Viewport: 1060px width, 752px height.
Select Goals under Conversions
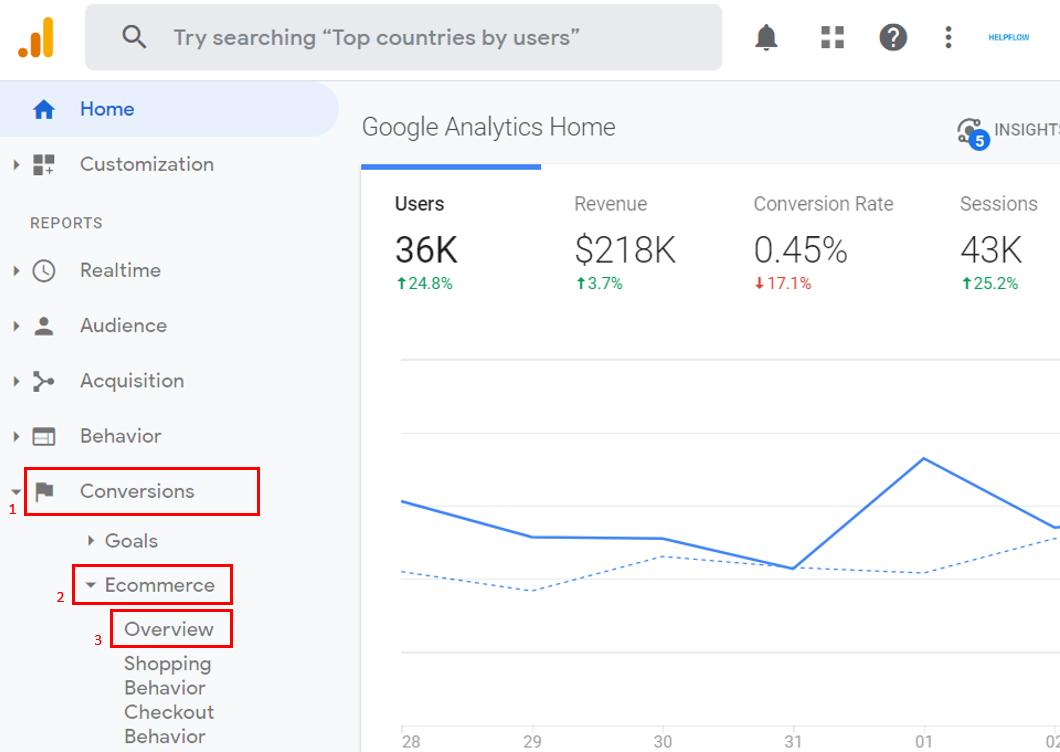131,541
